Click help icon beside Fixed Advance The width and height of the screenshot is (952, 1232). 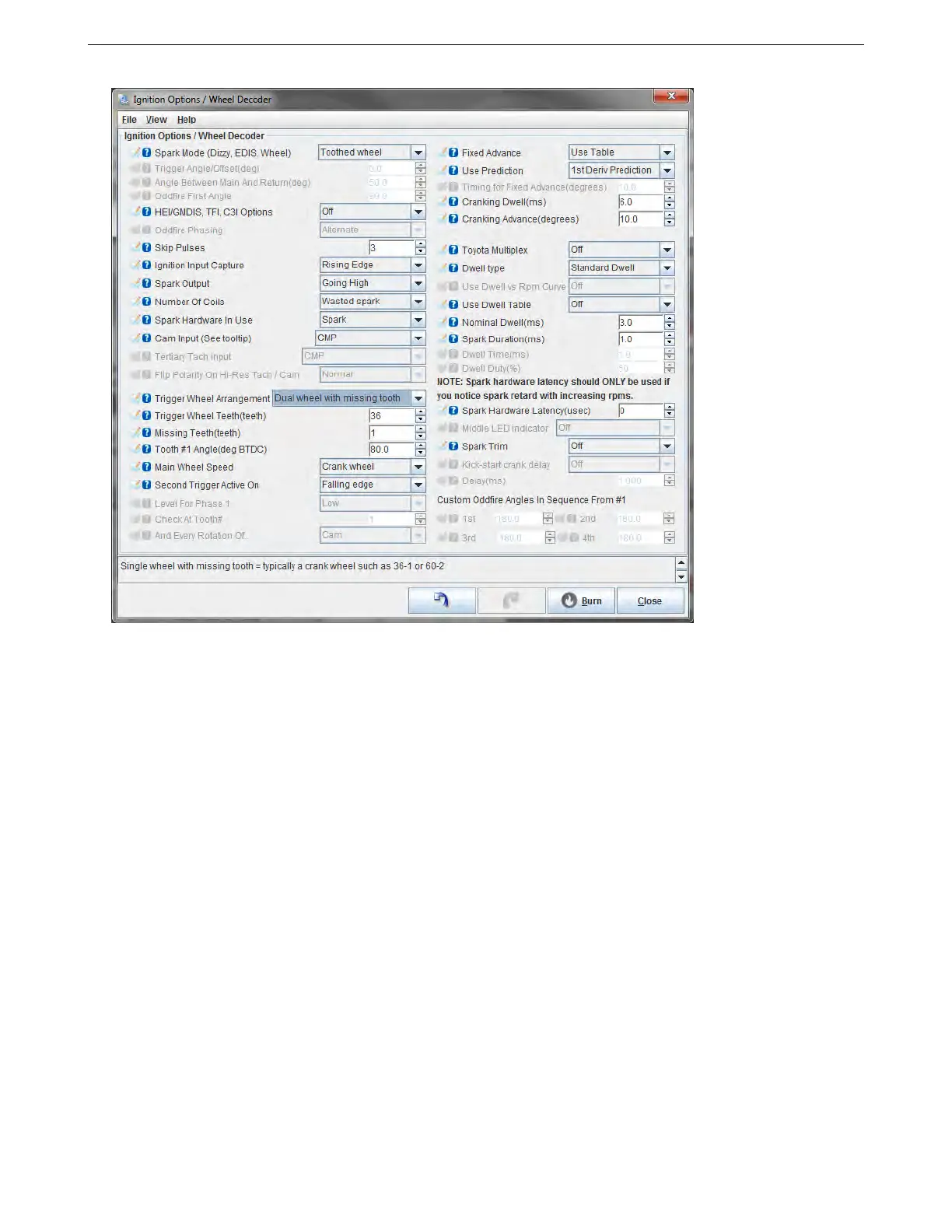[x=453, y=153]
